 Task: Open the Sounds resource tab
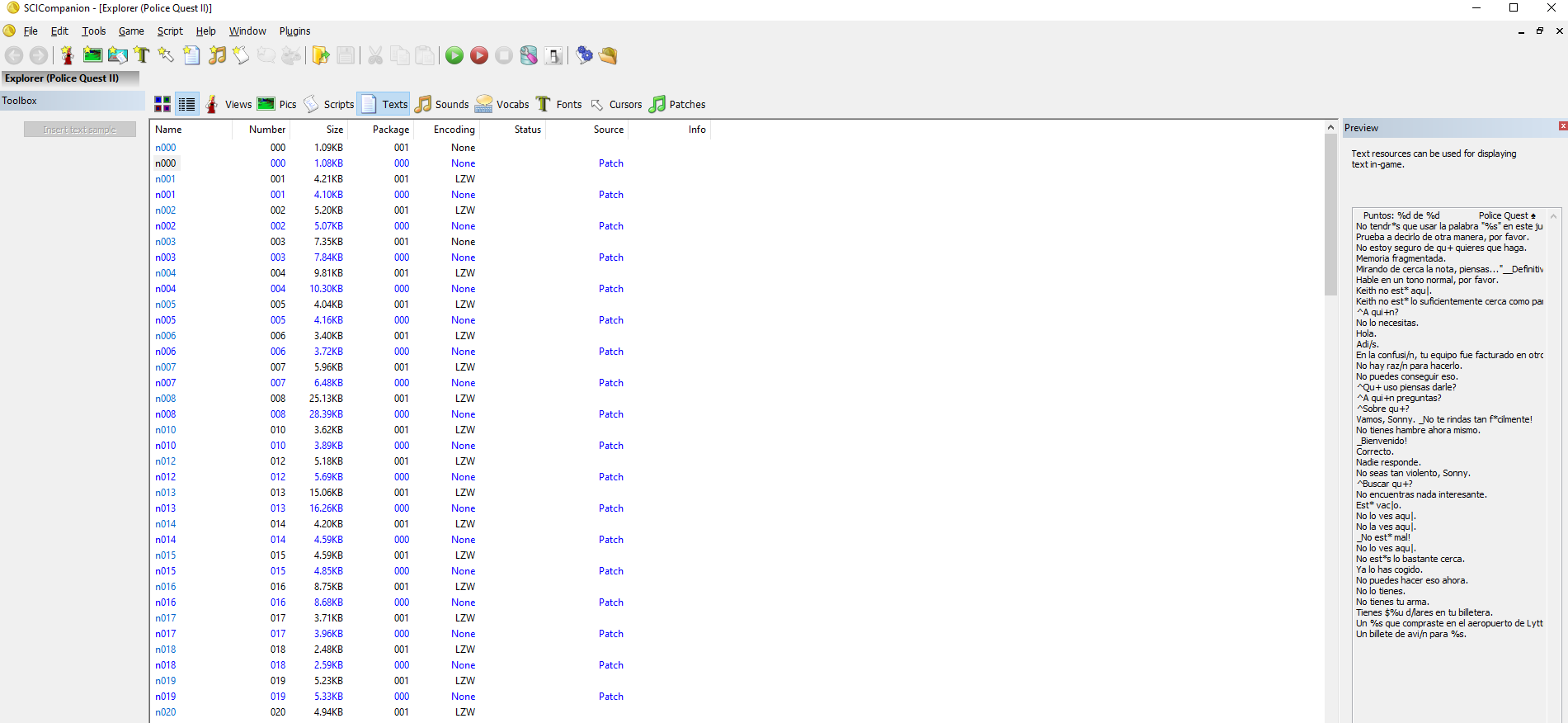(441, 104)
